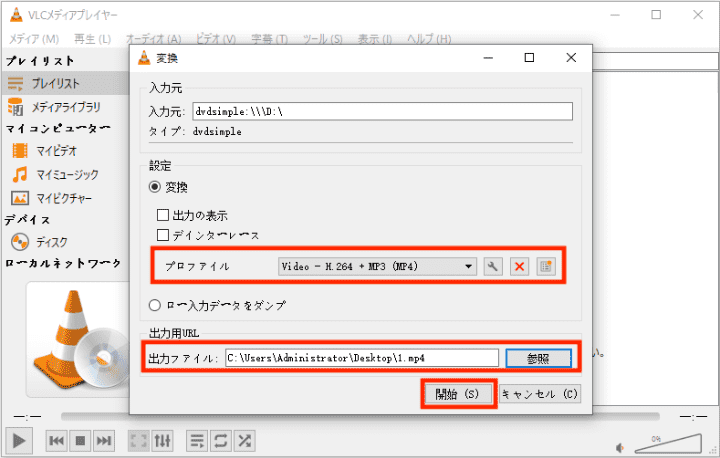The height and width of the screenshot is (458, 720).
Task: Click the キャンセル (C) button
Action: [540, 394]
